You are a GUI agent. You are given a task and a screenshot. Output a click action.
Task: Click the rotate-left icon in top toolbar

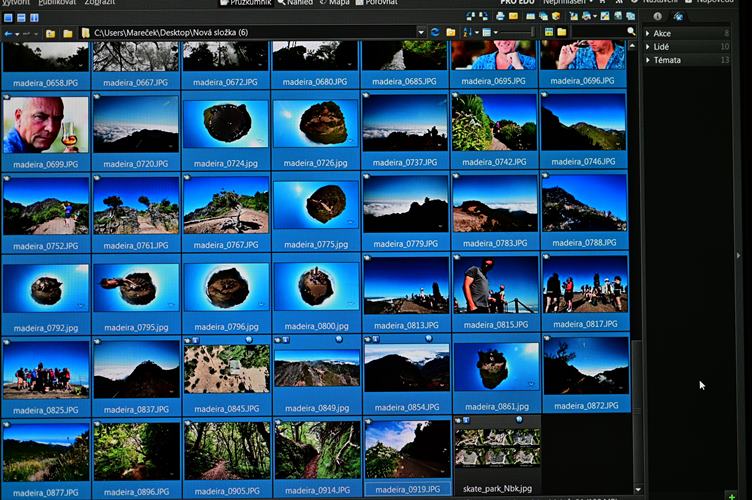pyautogui.click(x=470, y=16)
